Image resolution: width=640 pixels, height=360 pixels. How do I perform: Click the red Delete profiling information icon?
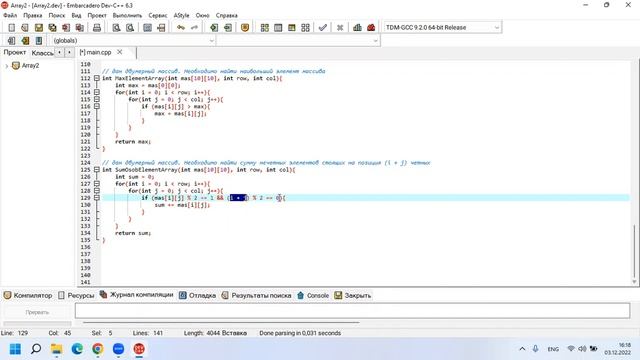tap(371, 28)
